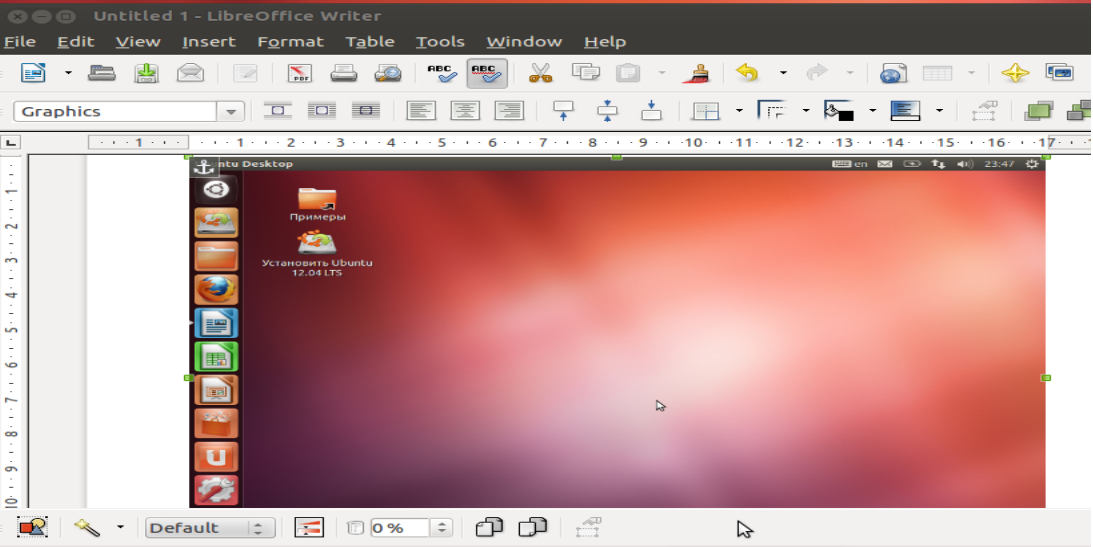The image size is (1093, 547).
Task: Insert picture From File icon
Action: tap(32, 527)
